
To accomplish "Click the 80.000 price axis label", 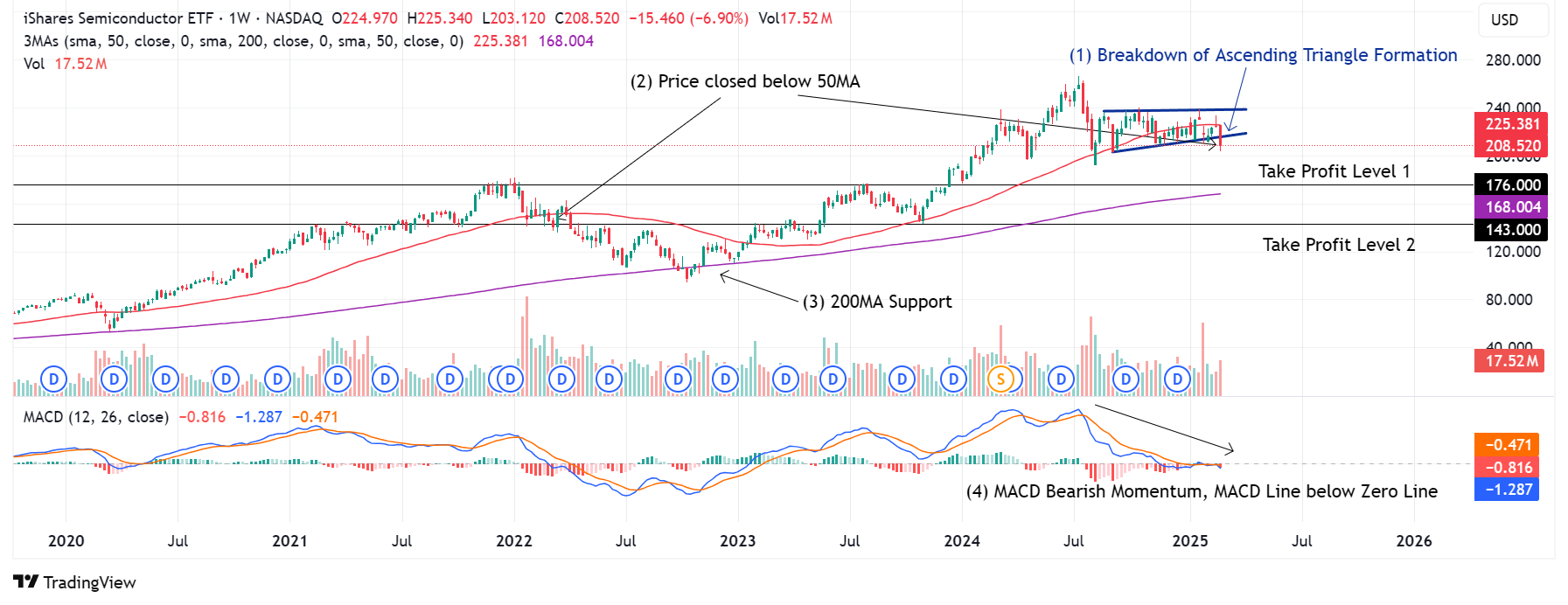I will [x=1509, y=300].
